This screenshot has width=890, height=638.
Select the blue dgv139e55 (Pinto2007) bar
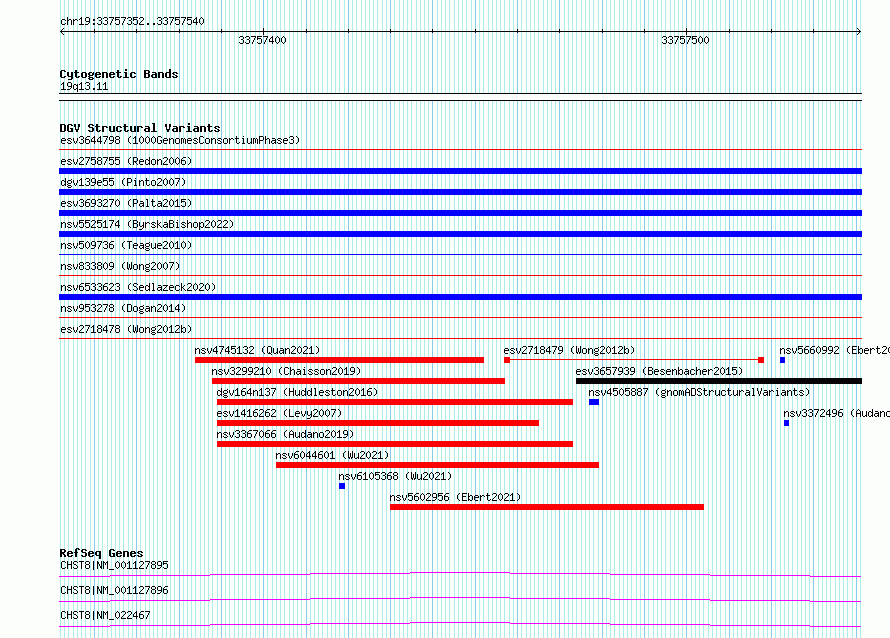(x=460, y=192)
